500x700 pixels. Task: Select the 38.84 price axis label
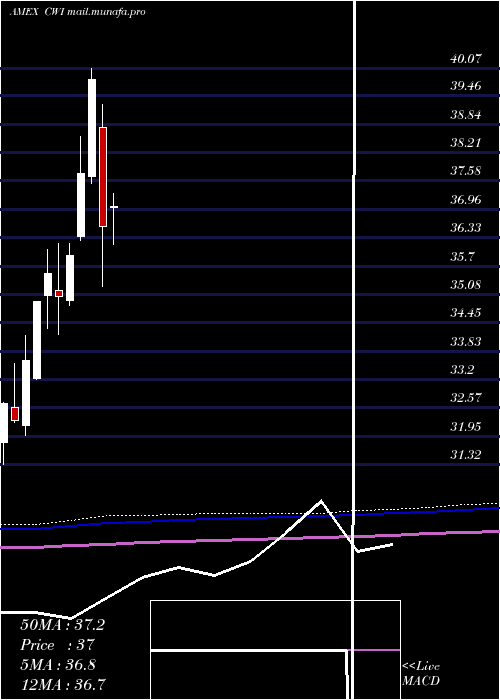466,115
